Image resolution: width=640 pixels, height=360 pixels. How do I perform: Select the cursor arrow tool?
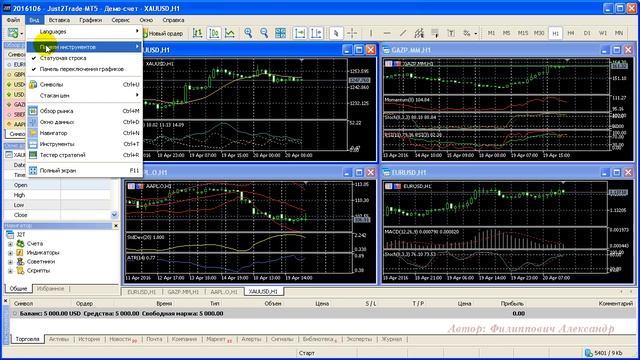pyautogui.click(x=336, y=33)
